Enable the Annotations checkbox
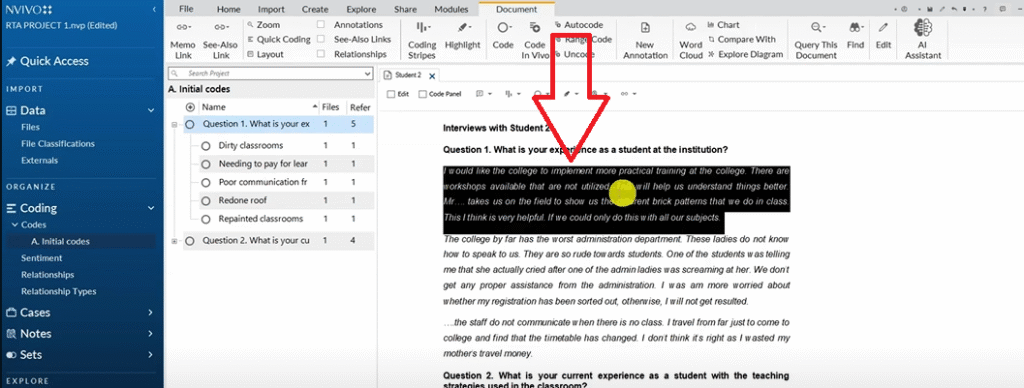 [x=321, y=25]
